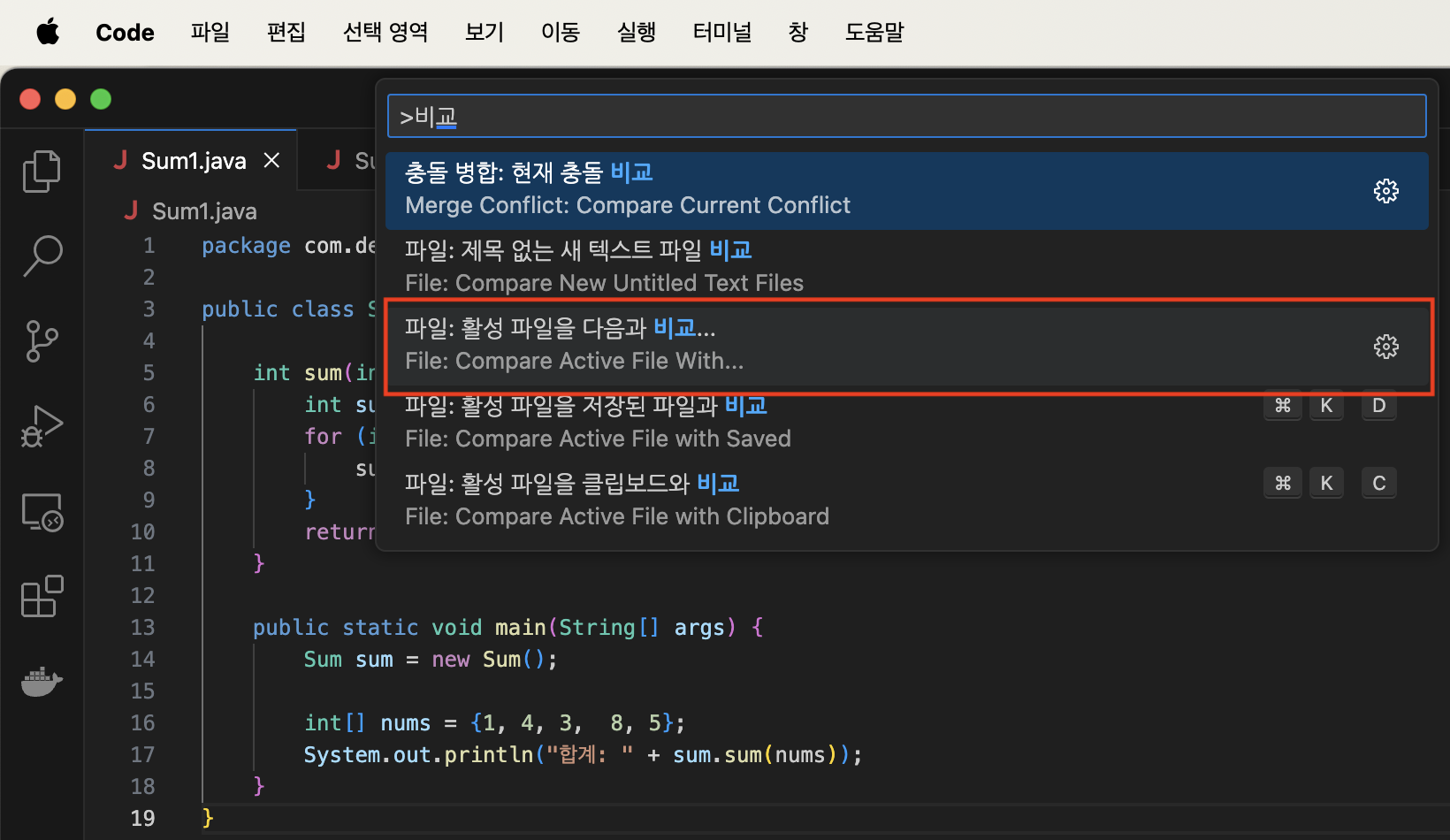
Task: Open the Extensions view
Action: coord(42,596)
